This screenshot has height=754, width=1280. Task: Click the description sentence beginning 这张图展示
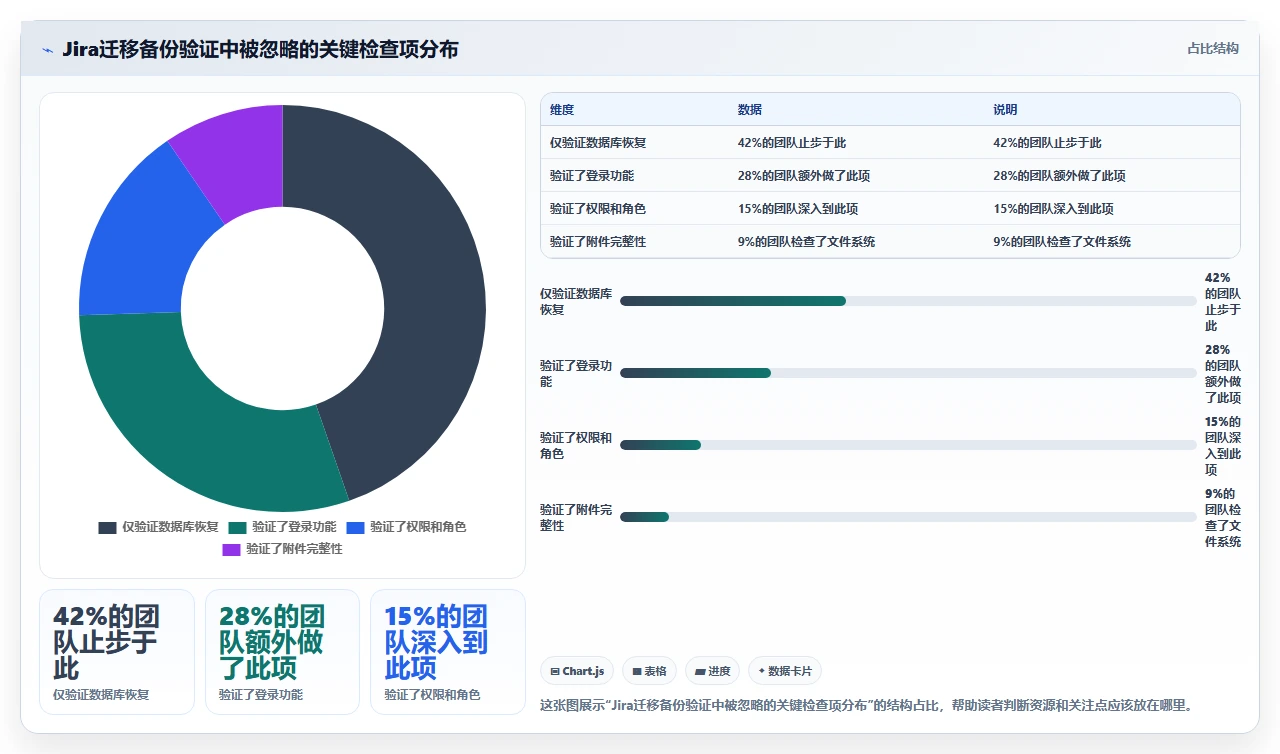(866, 705)
